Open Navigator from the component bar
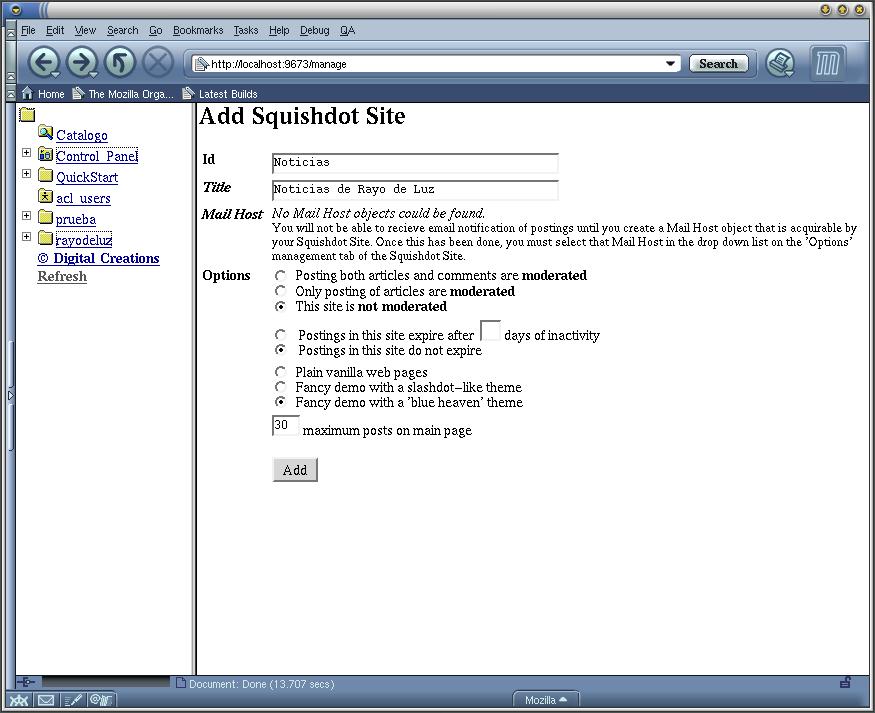Screen dimensions: 875x713 18,700
